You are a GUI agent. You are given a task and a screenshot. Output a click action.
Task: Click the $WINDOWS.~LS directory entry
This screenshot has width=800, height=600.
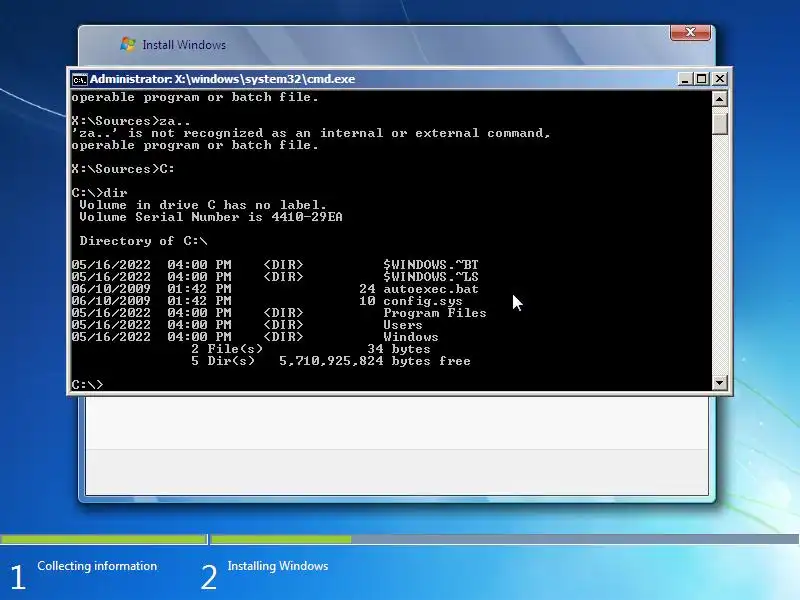pyautogui.click(x=431, y=277)
